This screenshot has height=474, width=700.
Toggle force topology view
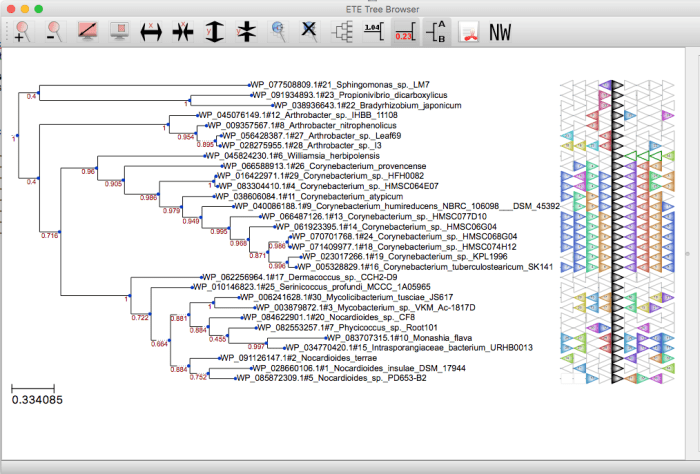pyautogui.click(x=340, y=33)
